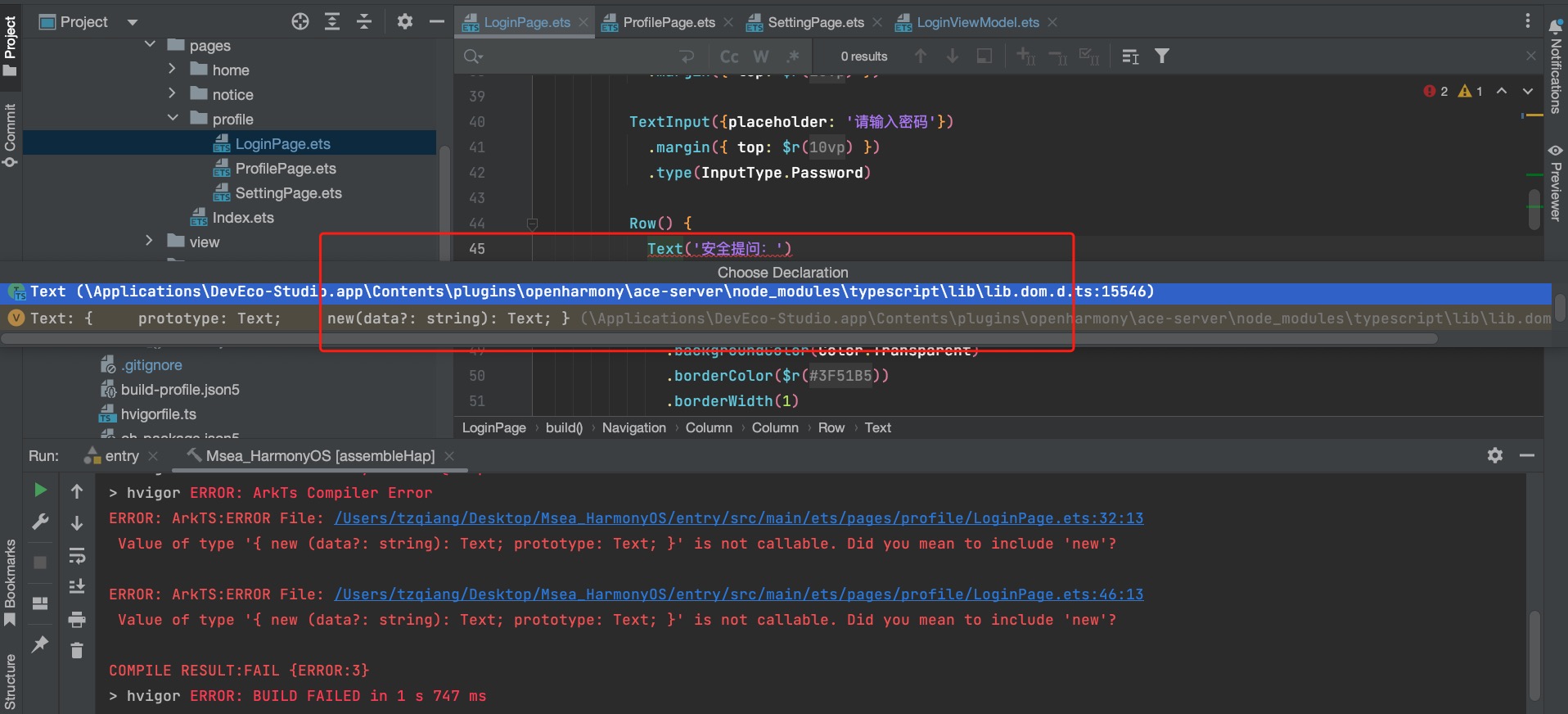Toggle soft-wrap in Run console

tap(77, 557)
